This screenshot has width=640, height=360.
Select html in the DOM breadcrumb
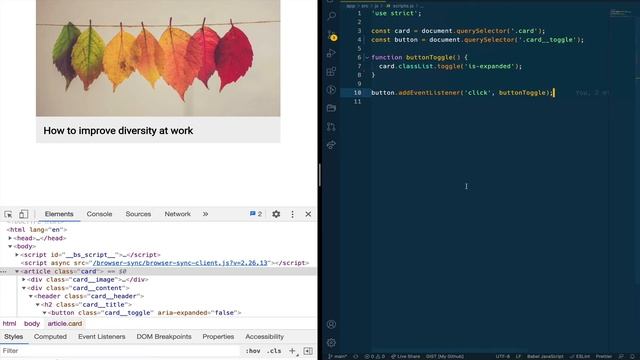coord(9,323)
